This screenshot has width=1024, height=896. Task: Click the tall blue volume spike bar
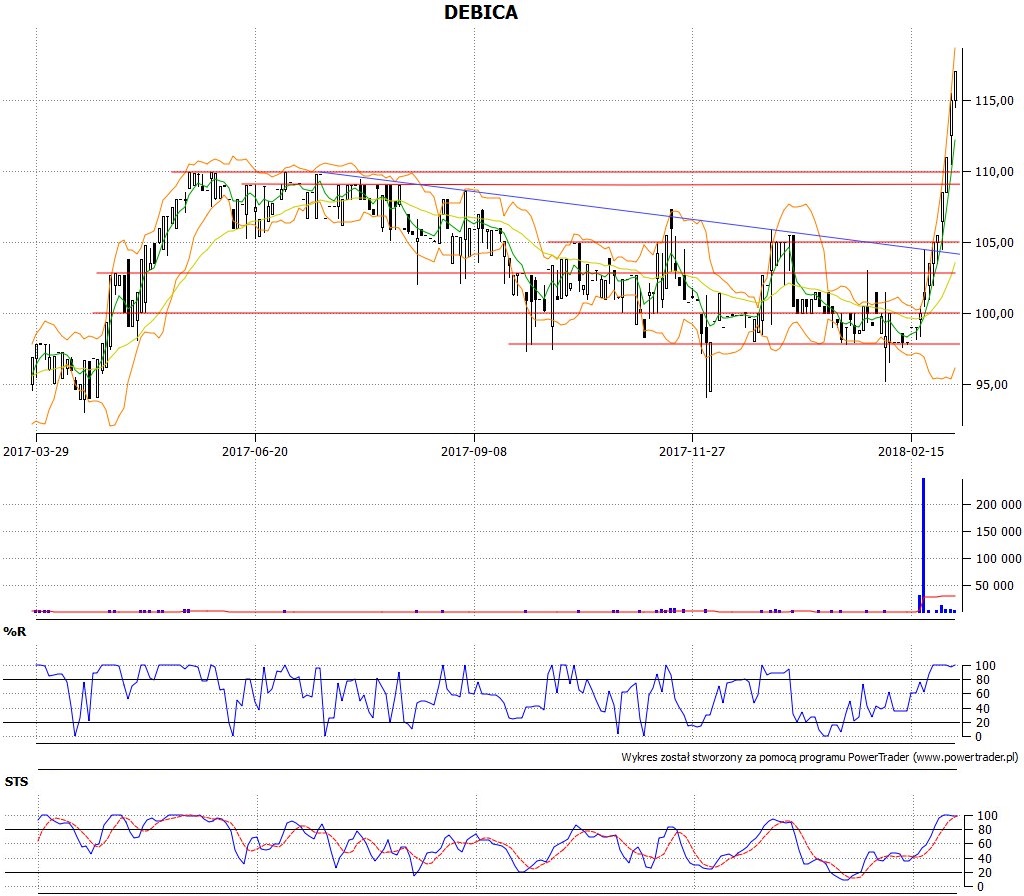click(923, 545)
